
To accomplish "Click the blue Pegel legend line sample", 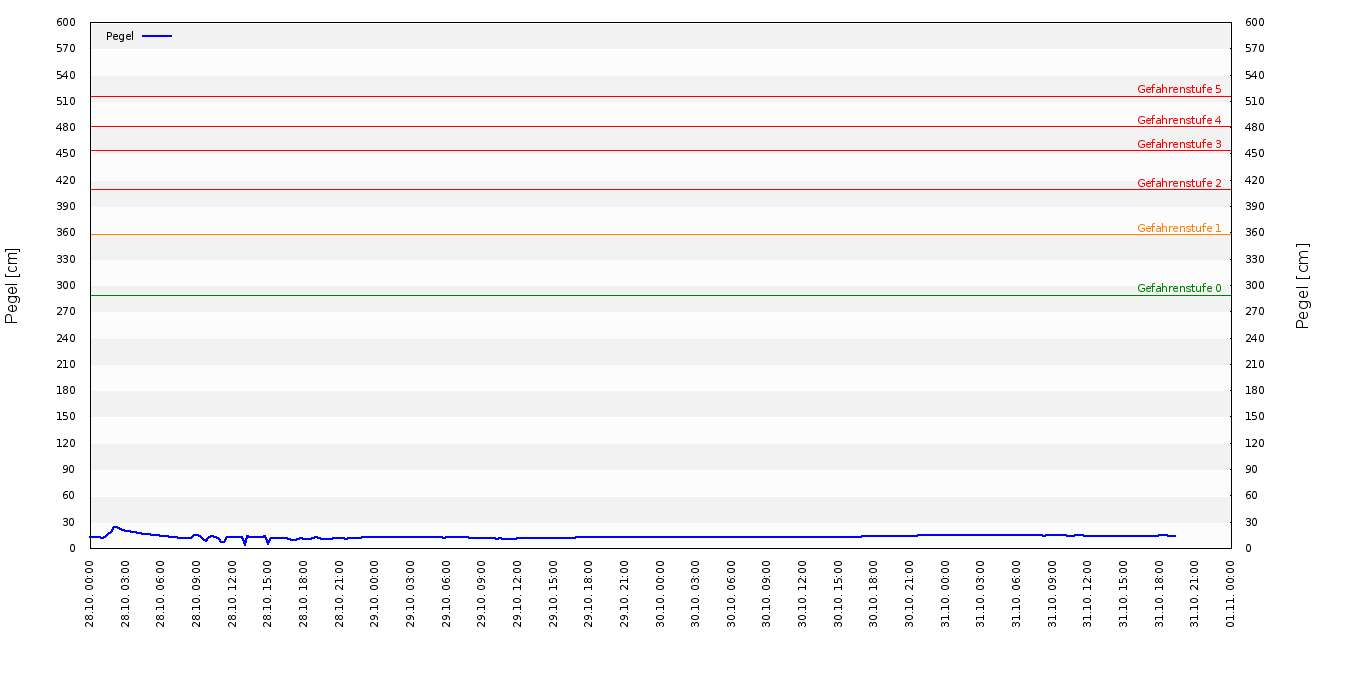I will pyautogui.click(x=157, y=36).
